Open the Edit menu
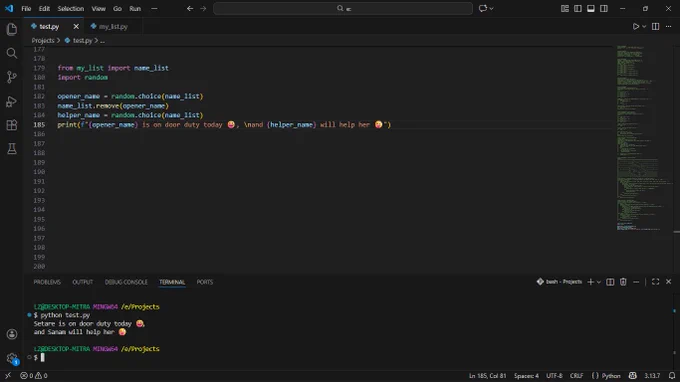This screenshot has width=680, height=382. pyautogui.click(x=44, y=9)
